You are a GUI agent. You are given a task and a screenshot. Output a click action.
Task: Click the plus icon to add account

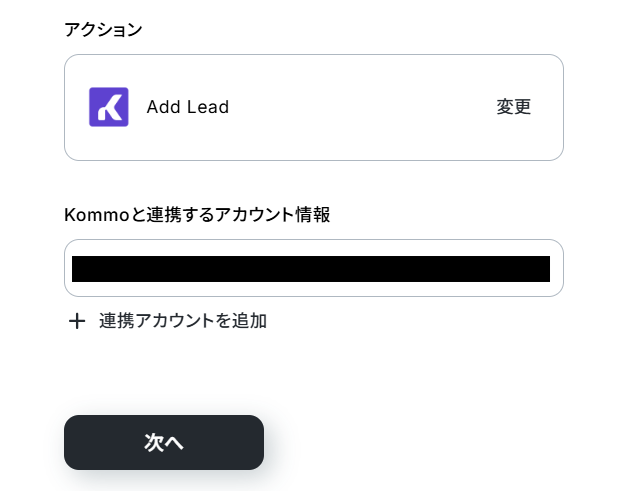point(77,321)
